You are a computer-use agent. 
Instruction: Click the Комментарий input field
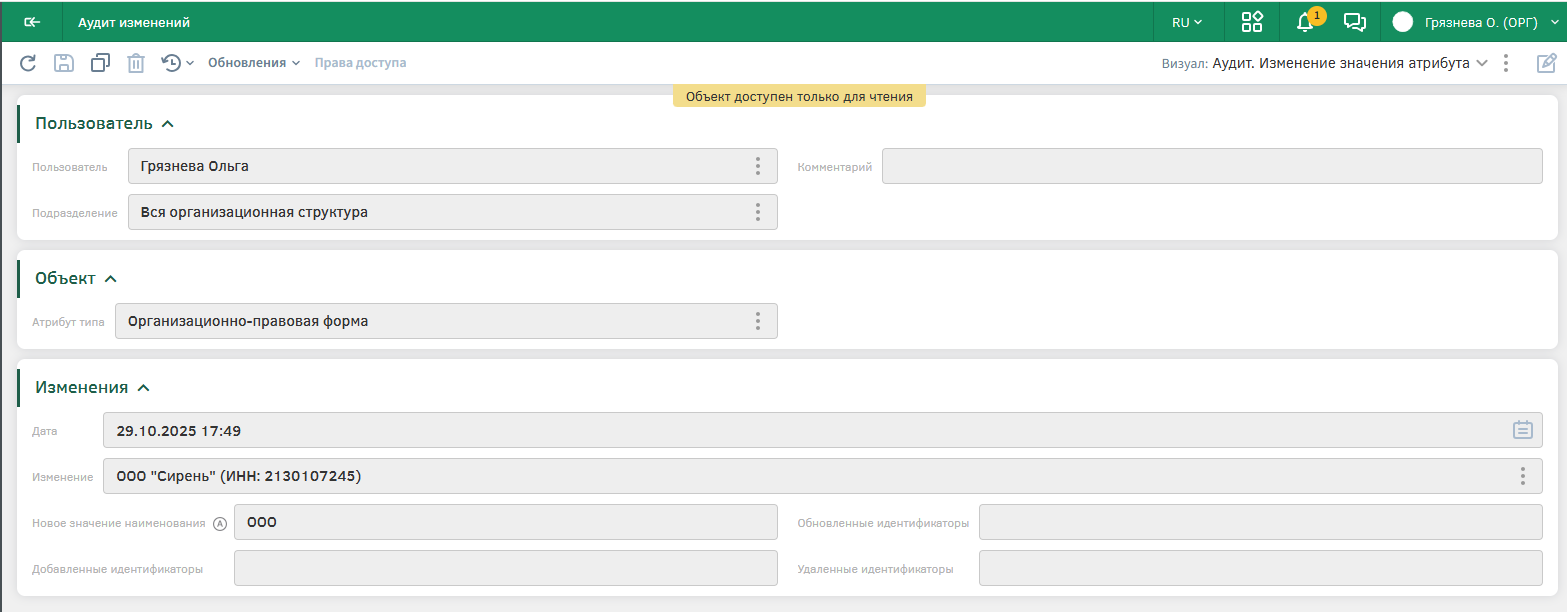tap(1211, 167)
